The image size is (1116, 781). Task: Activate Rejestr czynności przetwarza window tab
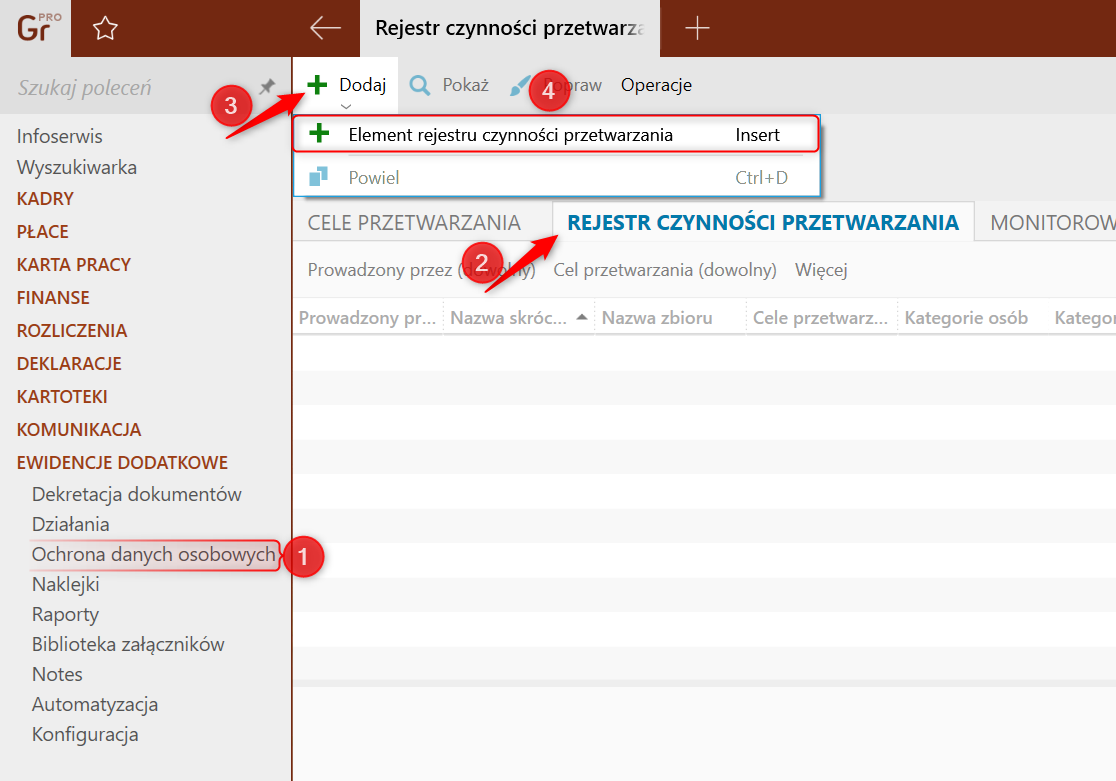click(x=510, y=28)
